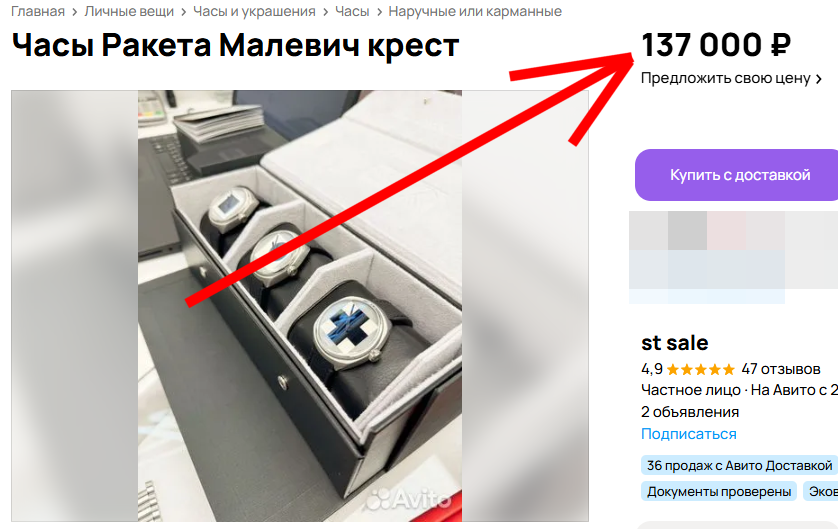Select the Часы breadcrumb link

pyautogui.click(x=352, y=11)
